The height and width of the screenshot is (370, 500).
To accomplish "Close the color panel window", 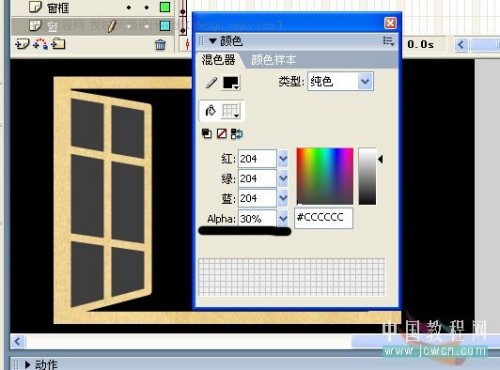I will tap(390, 23).
